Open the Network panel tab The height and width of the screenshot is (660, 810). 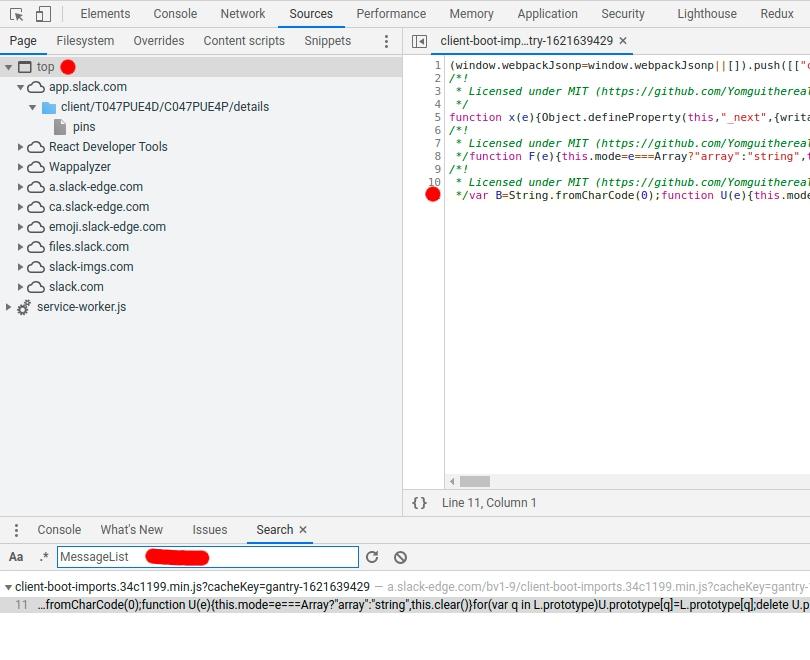coord(243,13)
